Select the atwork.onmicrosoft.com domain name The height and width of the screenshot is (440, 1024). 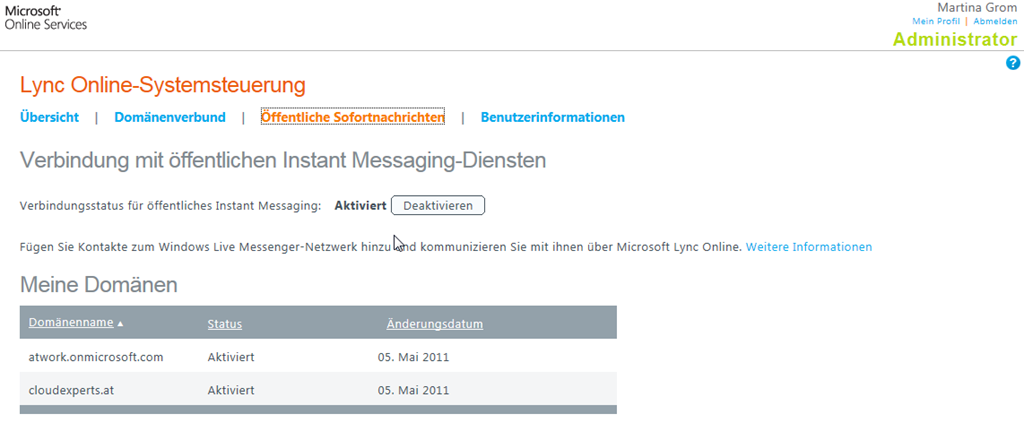pos(95,356)
